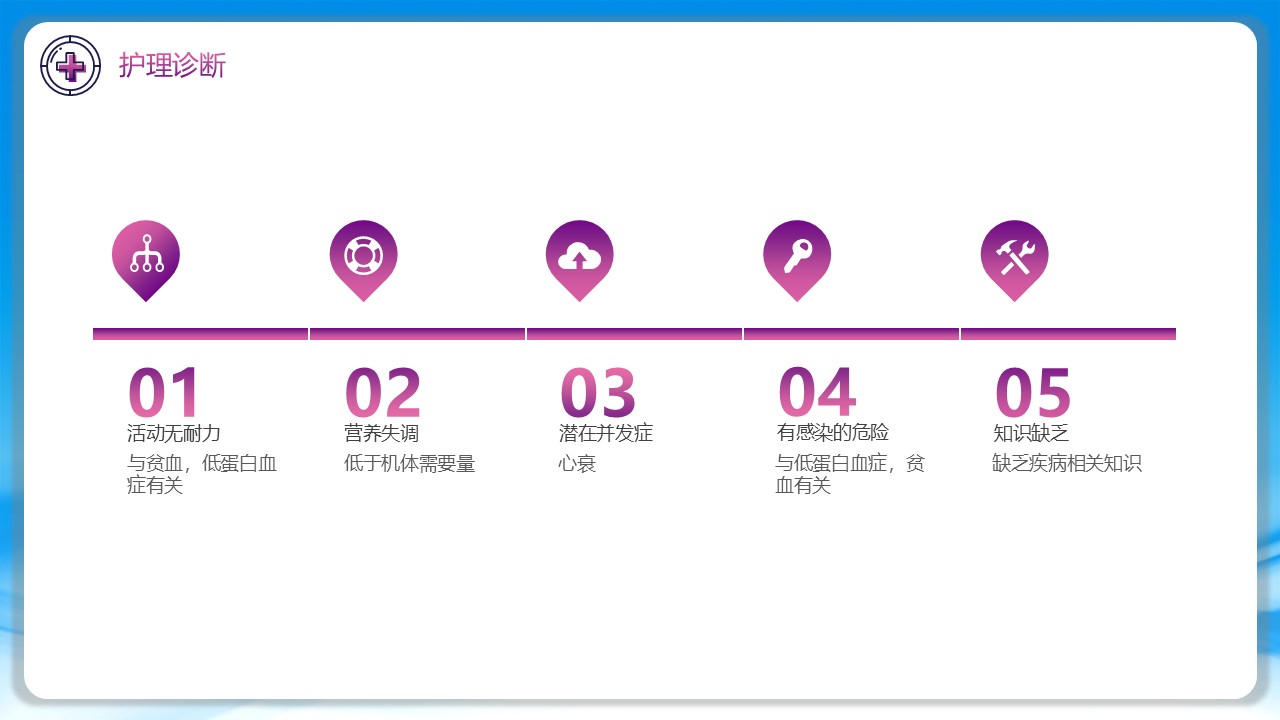The height and width of the screenshot is (720, 1280).
Task: Select the heading 有感染的危险
Action: coord(833,433)
